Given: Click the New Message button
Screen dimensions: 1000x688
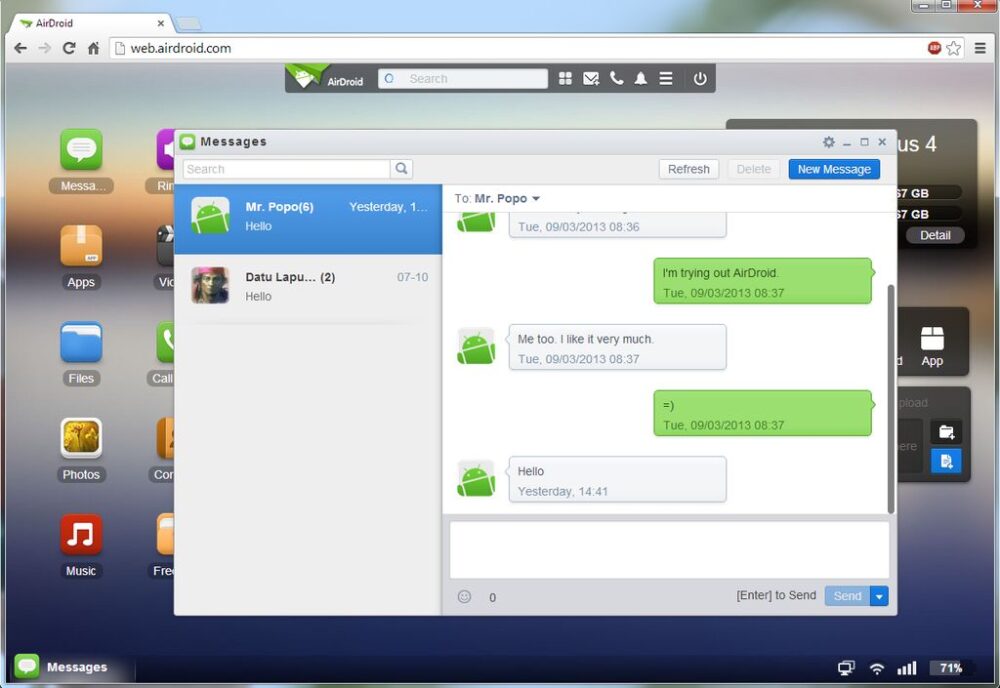Looking at the screenshot, I should 834,168.
